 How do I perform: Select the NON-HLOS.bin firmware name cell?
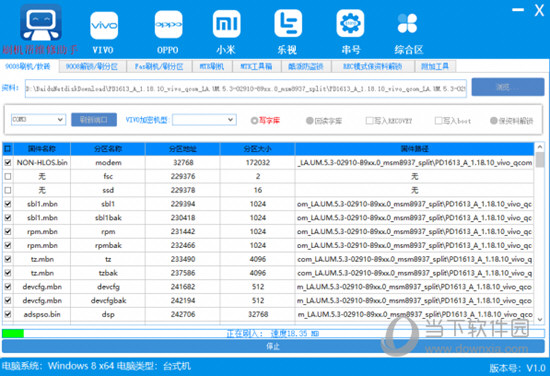click(x=42, y=162)
